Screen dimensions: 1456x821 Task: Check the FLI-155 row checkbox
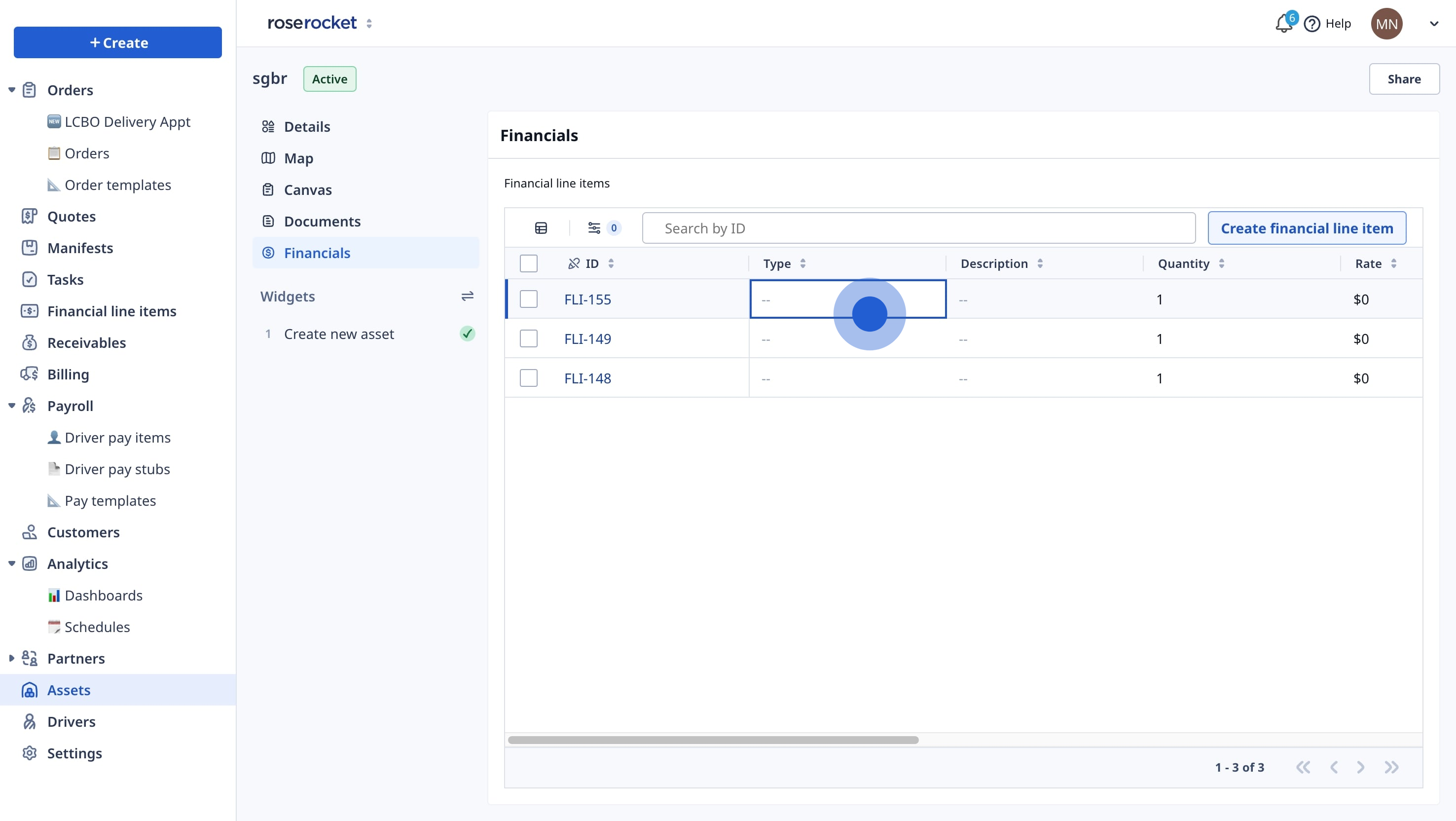point(528,299)
